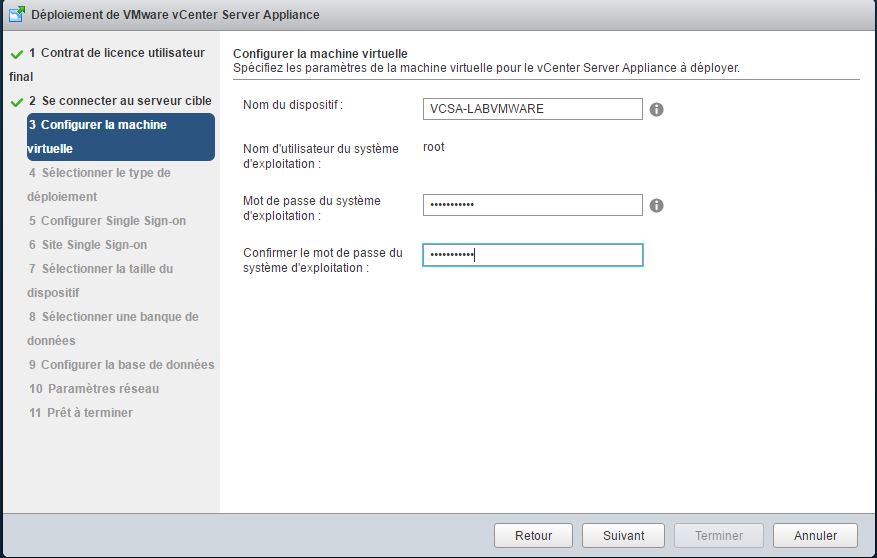The image size is (877, 558).
Task: Select step 3 Configurer la machine virtuelle
Action: point(121,137)
